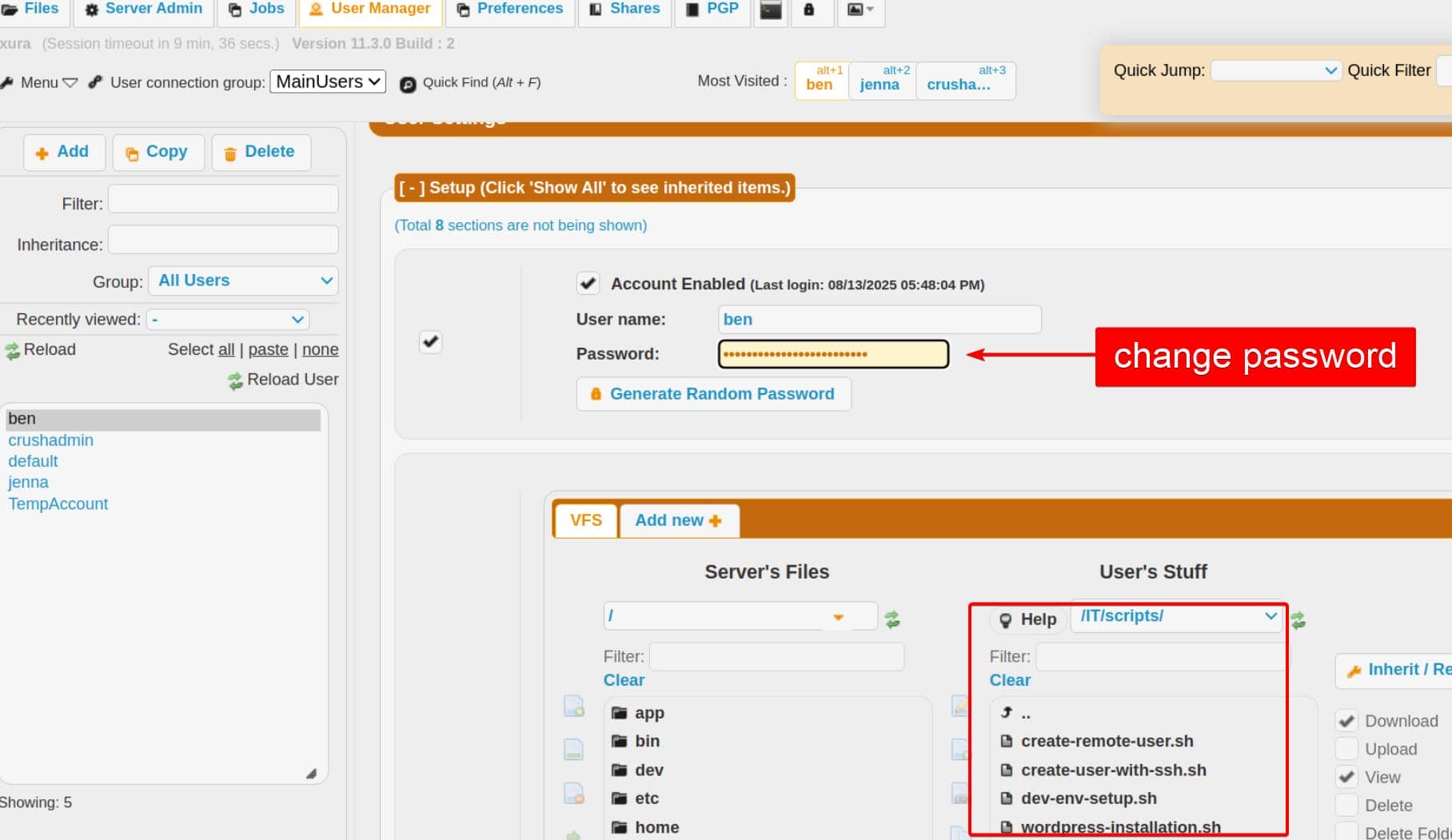This screenshot has height=840, width=1452.
Task: Click the Quick Find magnifier icon
Action: click(408, 84)
